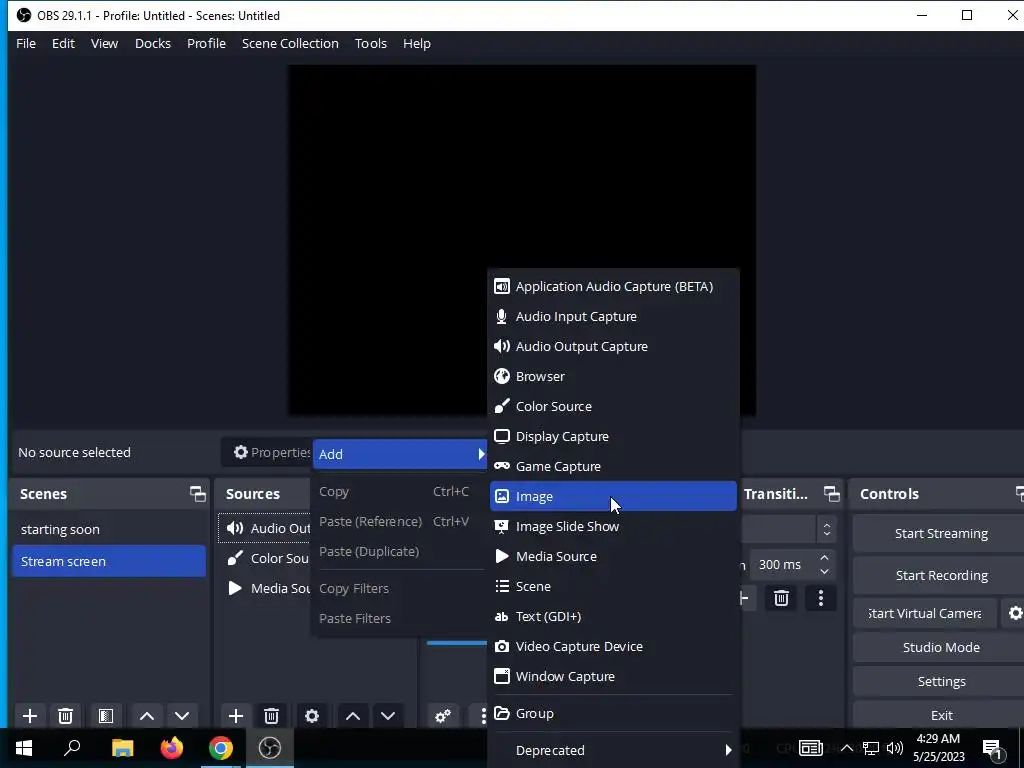
Task: Open the Scene Collection menu
Action: tap(290, 44)
